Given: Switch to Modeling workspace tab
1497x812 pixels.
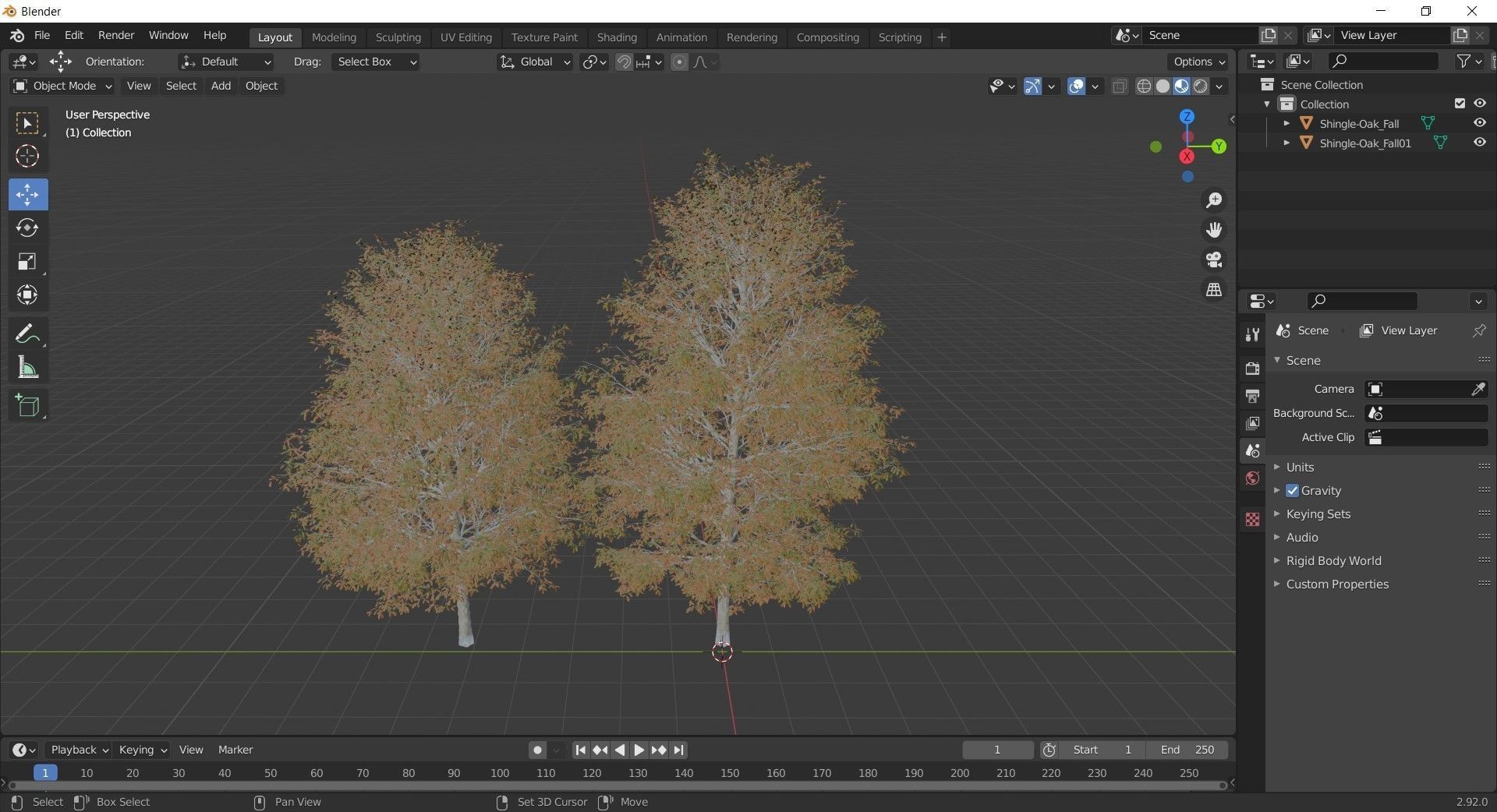Looking at the screenshot, I should pyautogui.click(x=334, y=37).
